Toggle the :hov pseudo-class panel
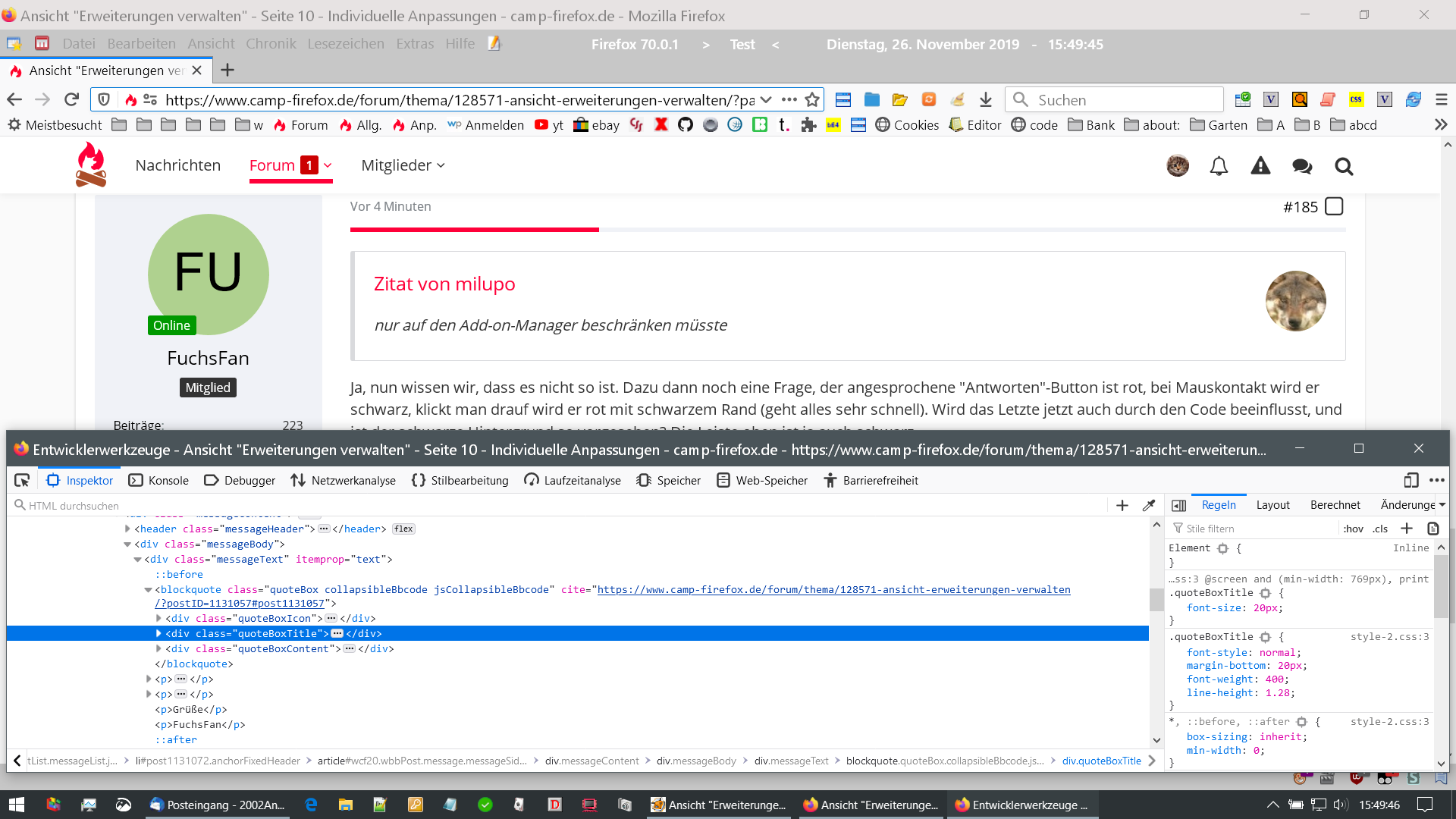 (x=1353, y=529)
